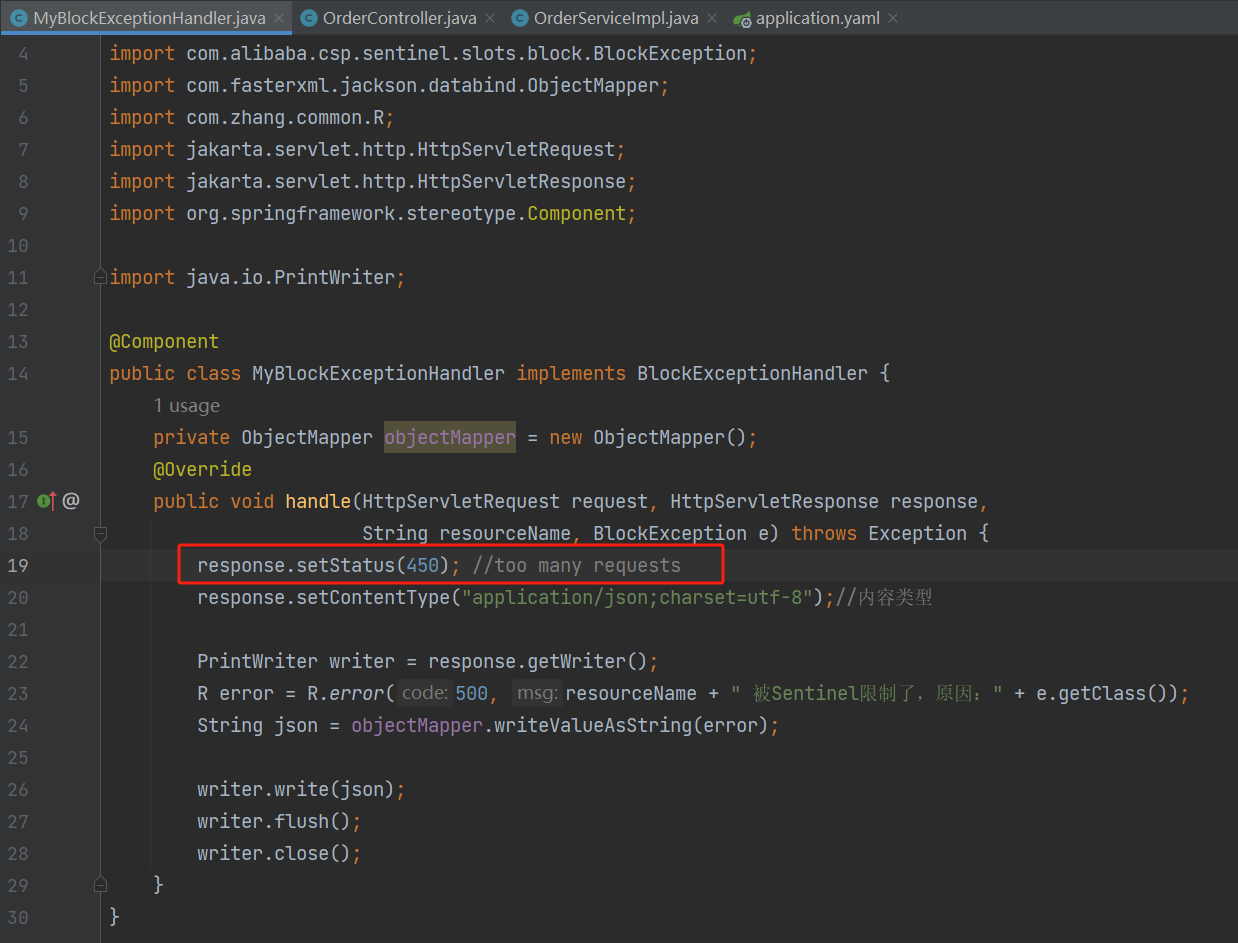The width and height of the screenshot is (1238, 943).
Task: Click the import java.io.PrintWriter statement
Action: click(x=257, y=277)
